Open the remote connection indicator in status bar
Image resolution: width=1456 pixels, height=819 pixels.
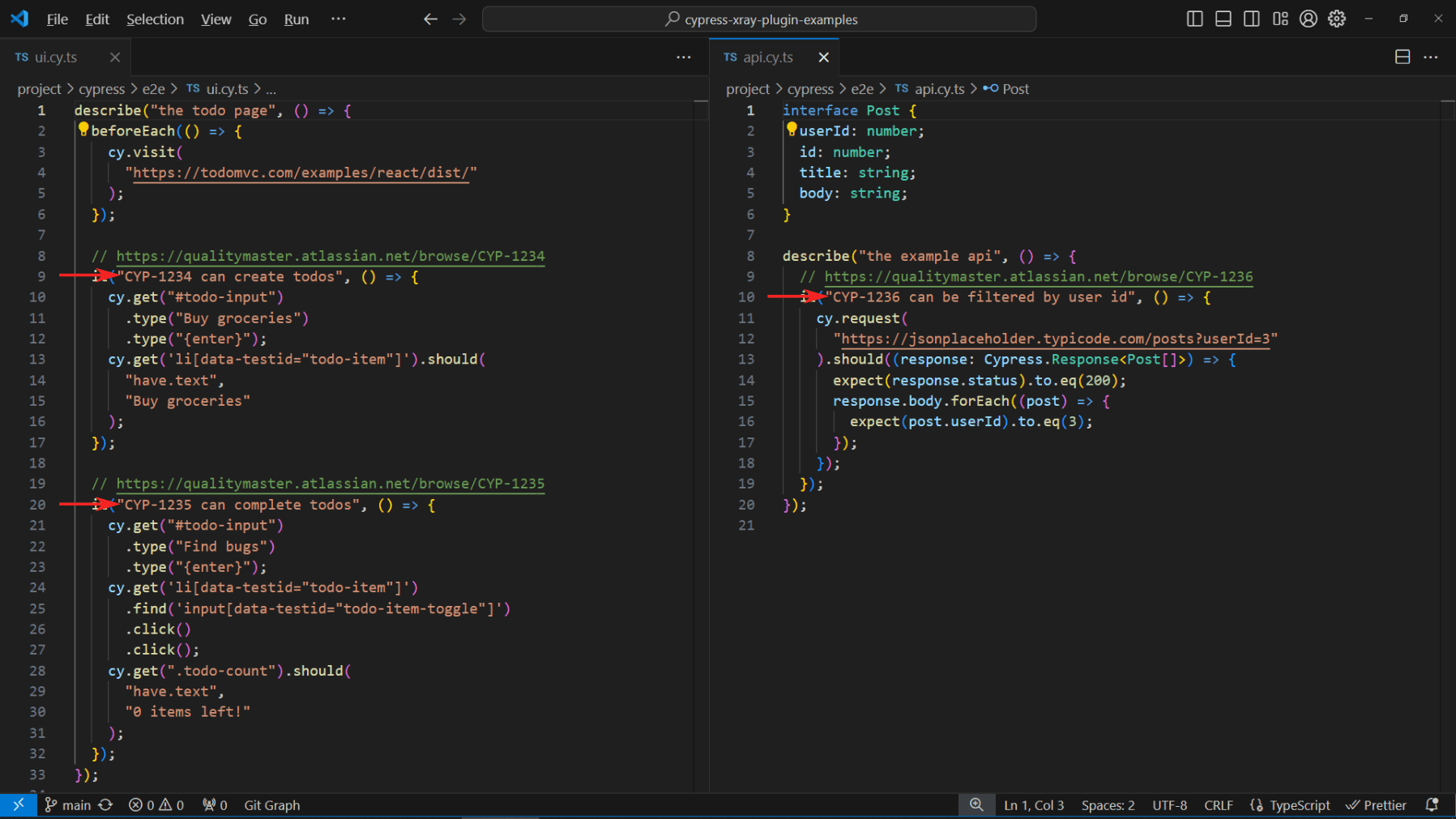pos(17,804)
